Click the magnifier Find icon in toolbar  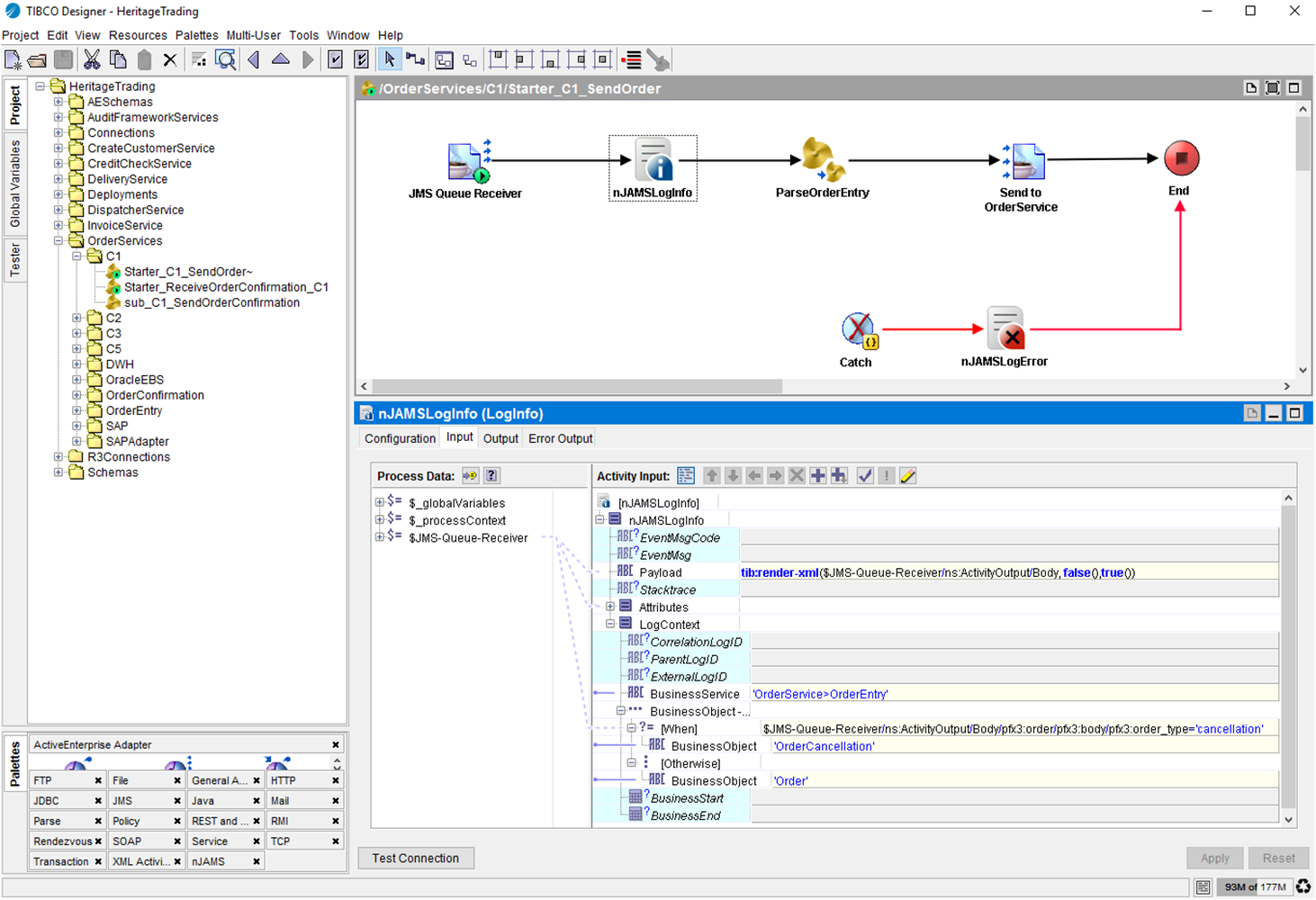226,60
